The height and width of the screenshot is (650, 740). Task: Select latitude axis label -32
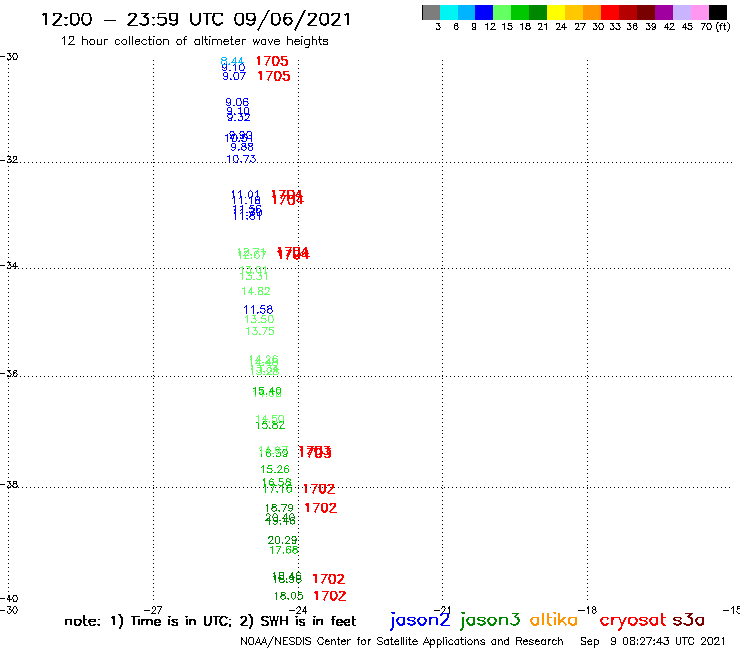(9, 159)
